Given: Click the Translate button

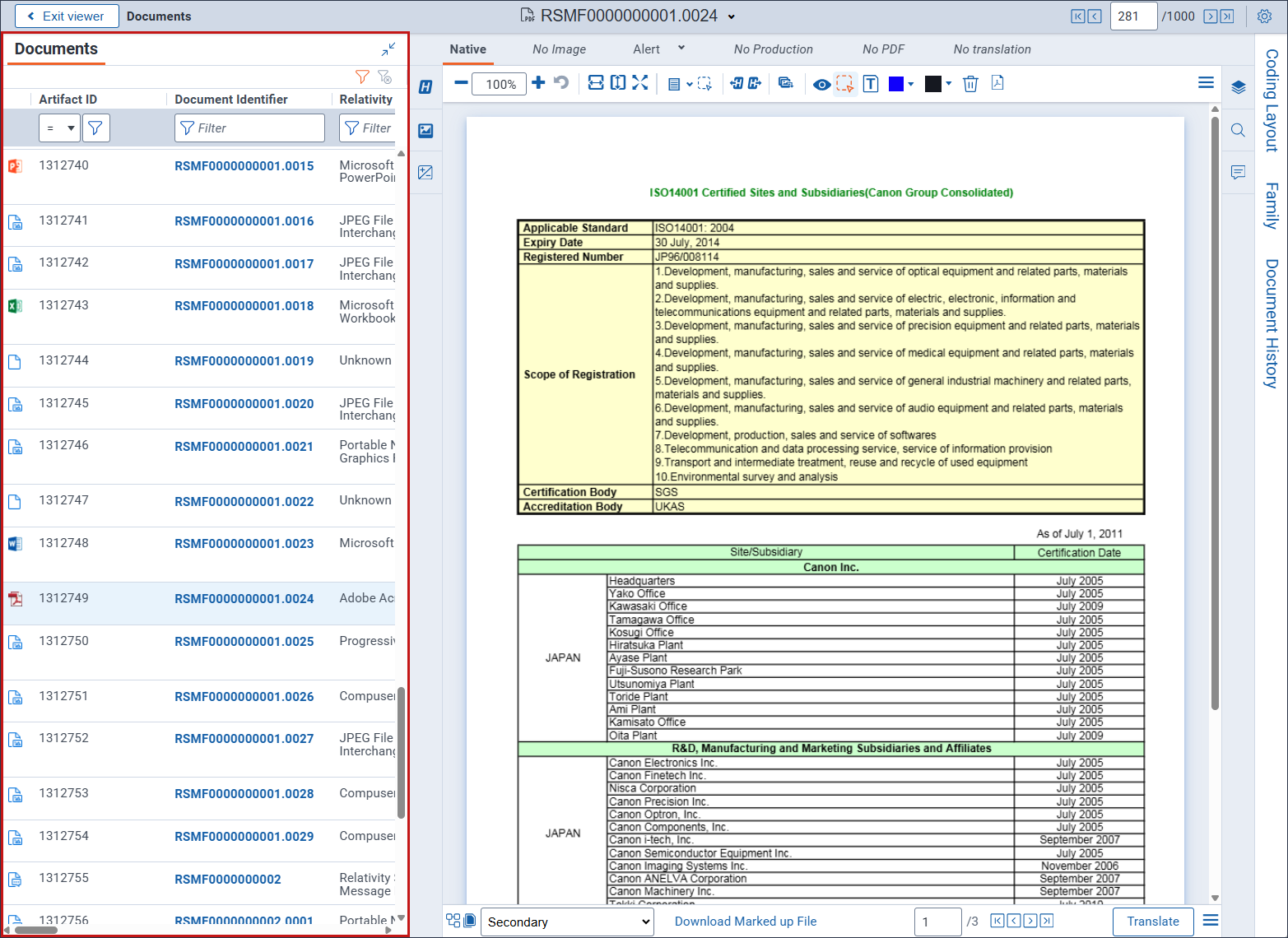Looking at the screenshot, I should click(x=1152, y=922).
